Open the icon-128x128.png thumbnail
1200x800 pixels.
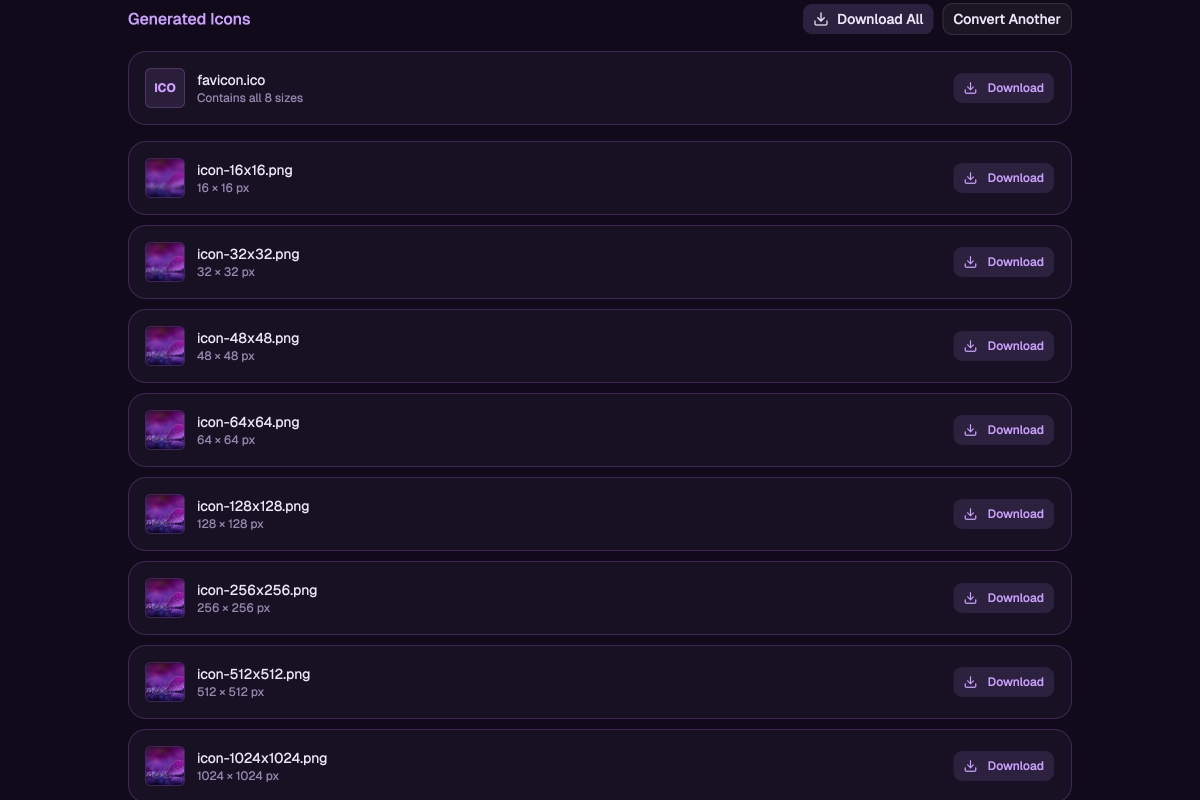pos(165,514)
